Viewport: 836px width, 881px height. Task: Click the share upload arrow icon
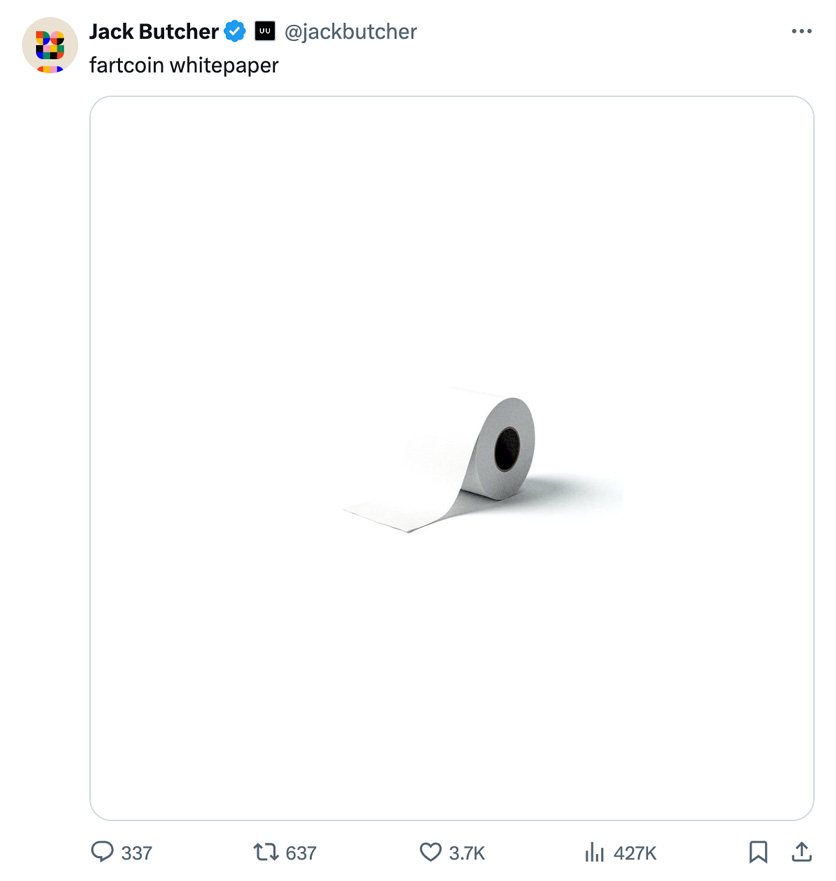(x=801, y=852)
